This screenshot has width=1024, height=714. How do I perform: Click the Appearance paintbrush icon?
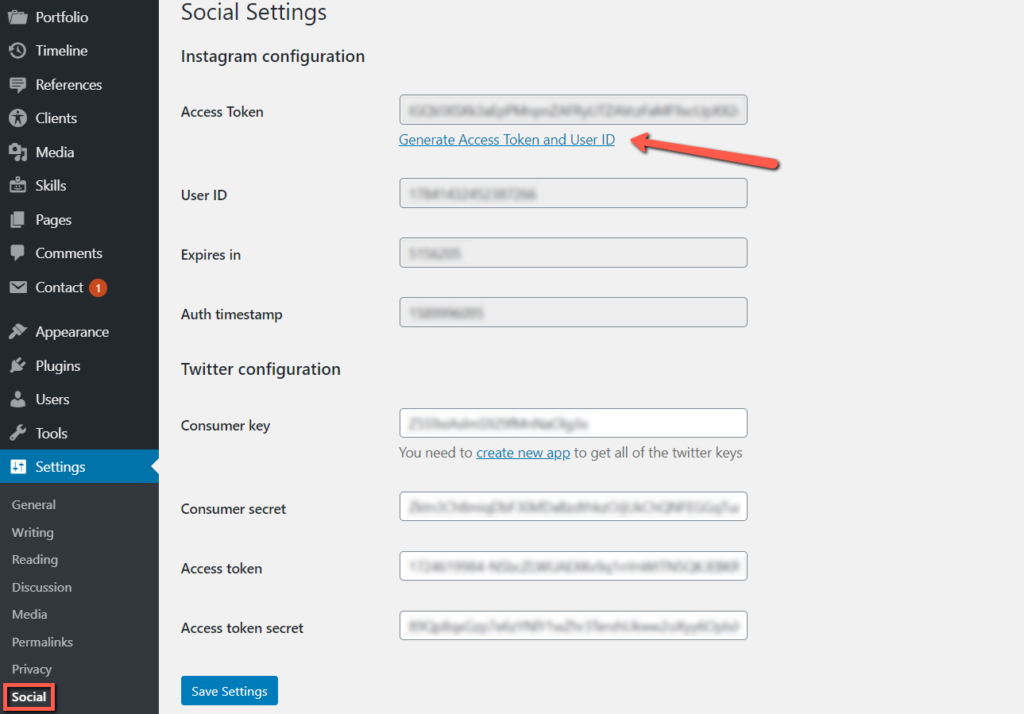coord(18,332)
